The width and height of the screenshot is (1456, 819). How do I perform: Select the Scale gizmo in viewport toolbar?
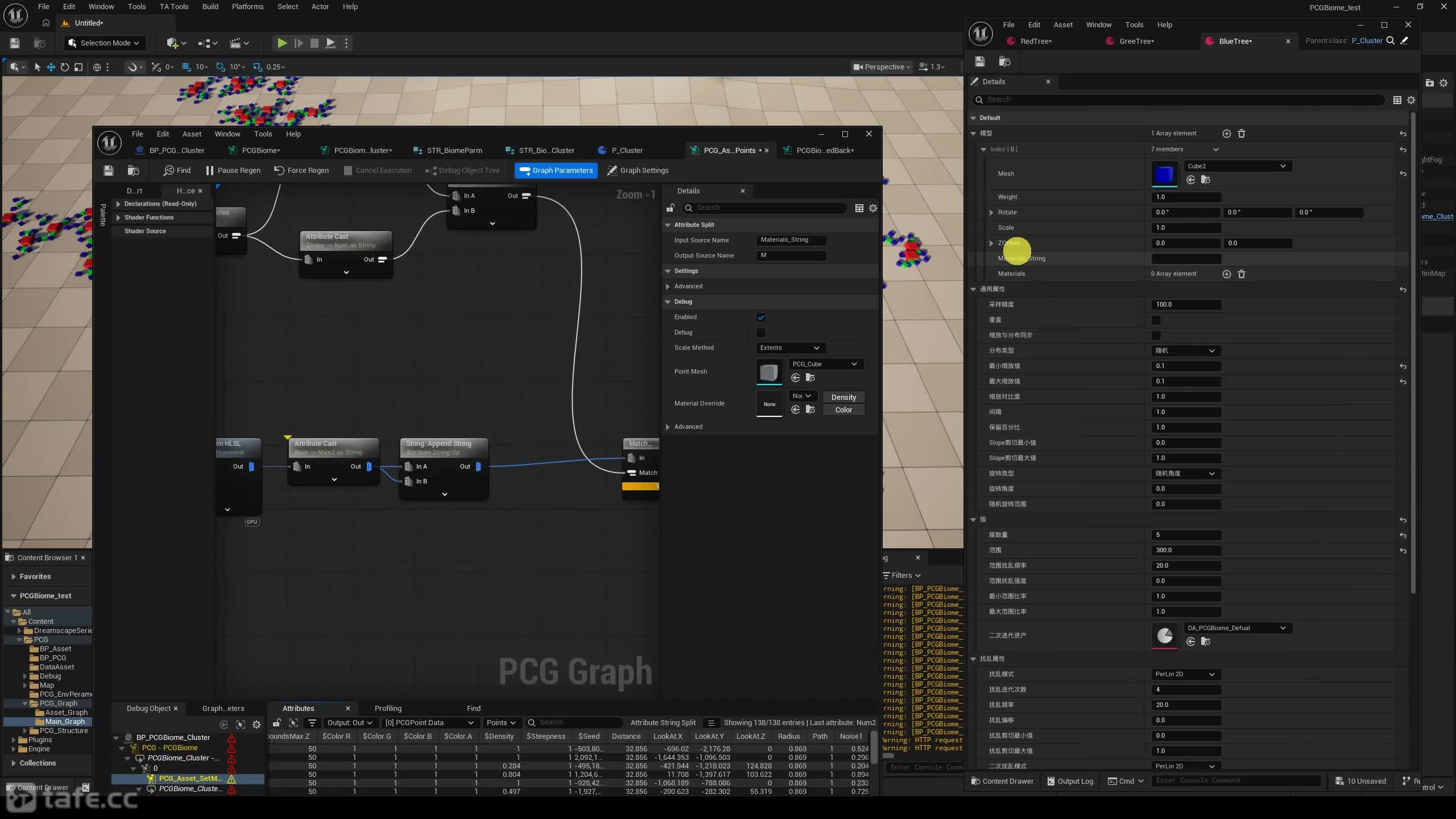78,67
